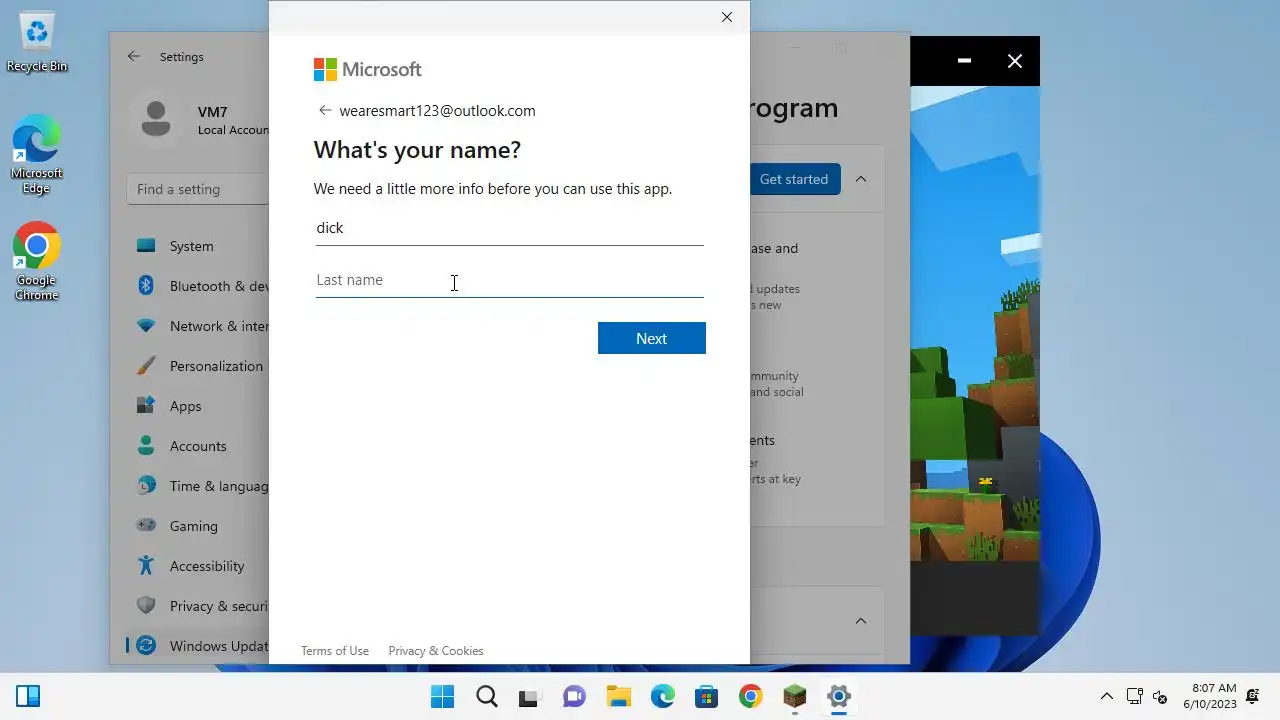Select the Windows Update icon in Settings
This screenshot has height=720, width=1280.
[x=146, y=646]
